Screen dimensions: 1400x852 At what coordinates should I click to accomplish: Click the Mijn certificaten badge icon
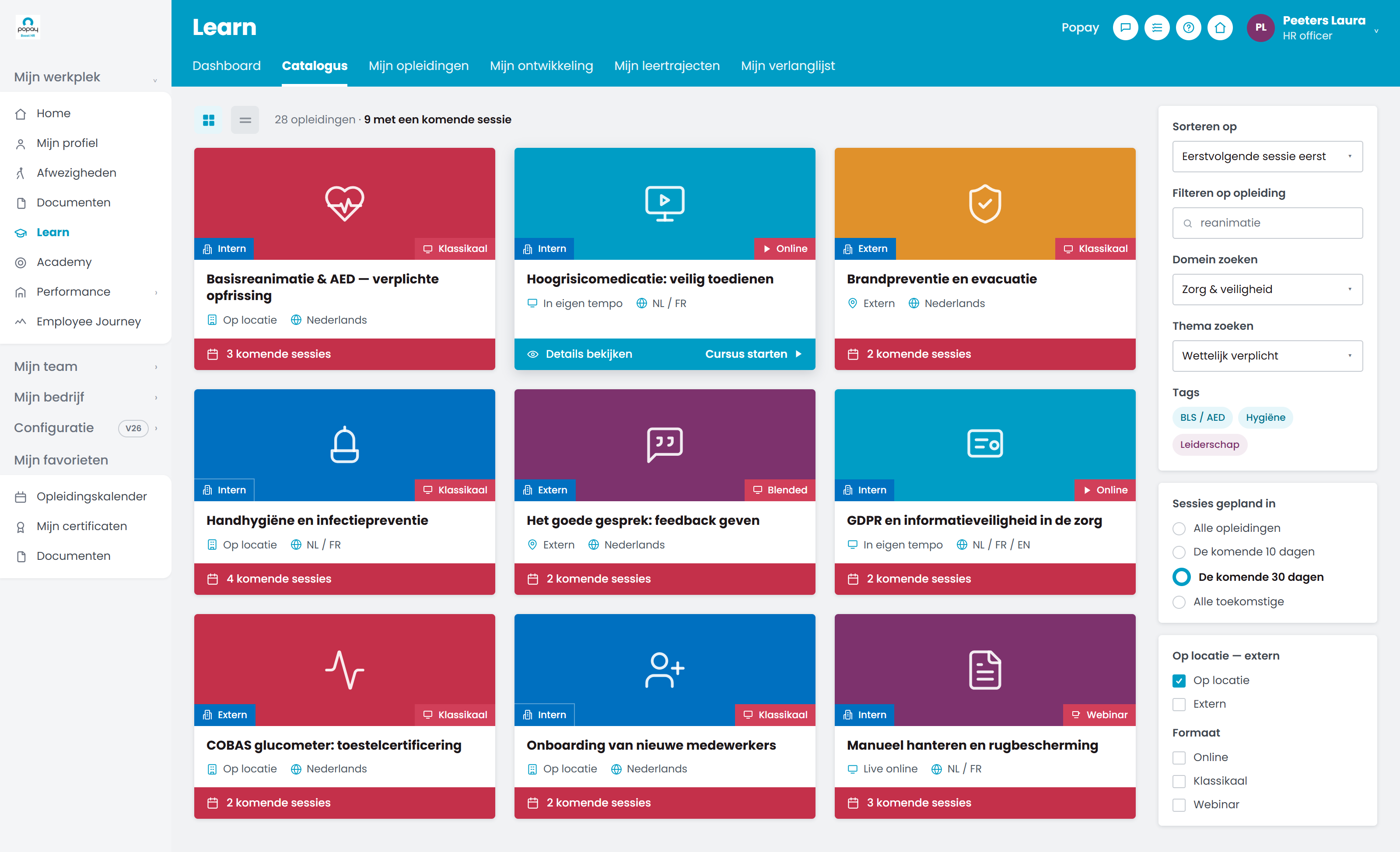tap(21, 527)
